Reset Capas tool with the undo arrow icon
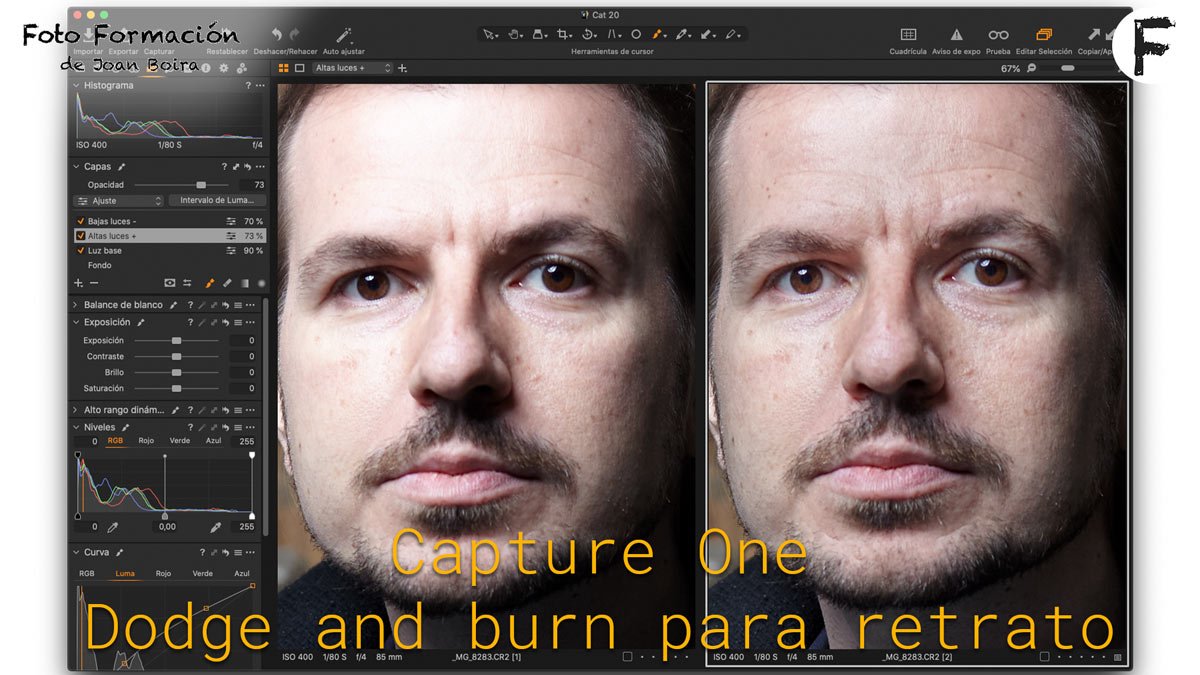 (248, 167)
